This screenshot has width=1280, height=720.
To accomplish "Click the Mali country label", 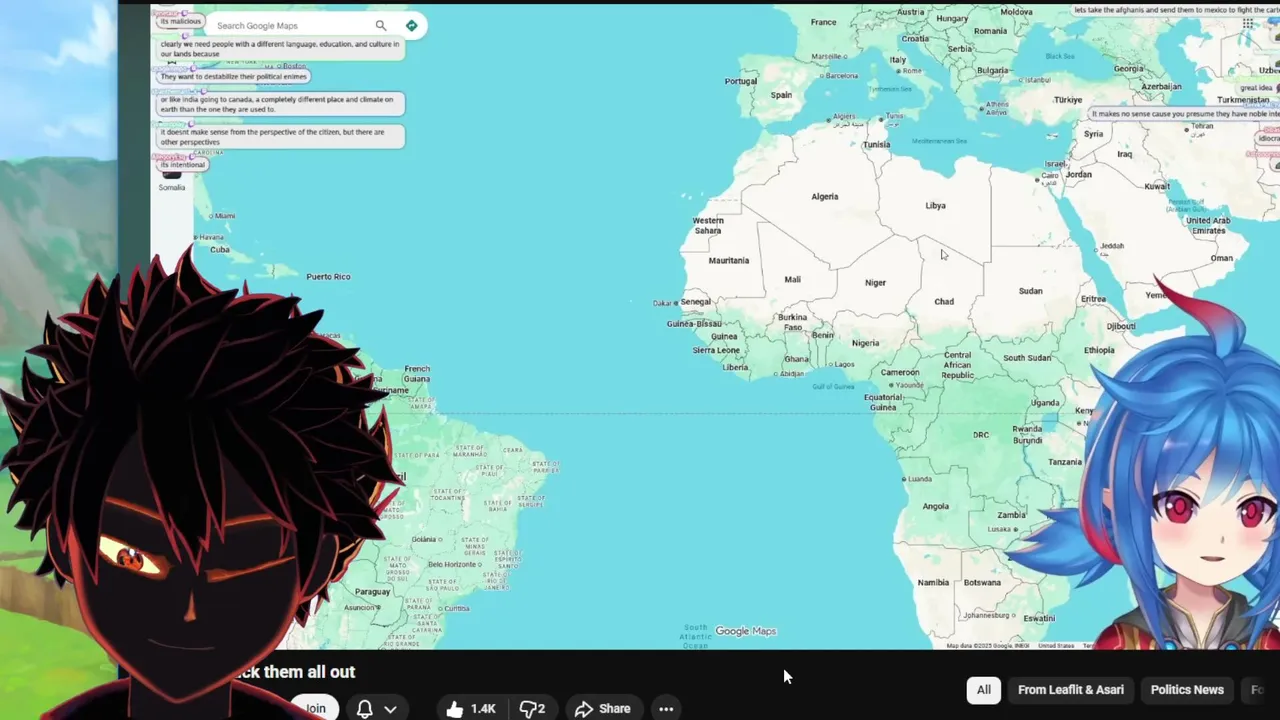I will coord(792,280).
